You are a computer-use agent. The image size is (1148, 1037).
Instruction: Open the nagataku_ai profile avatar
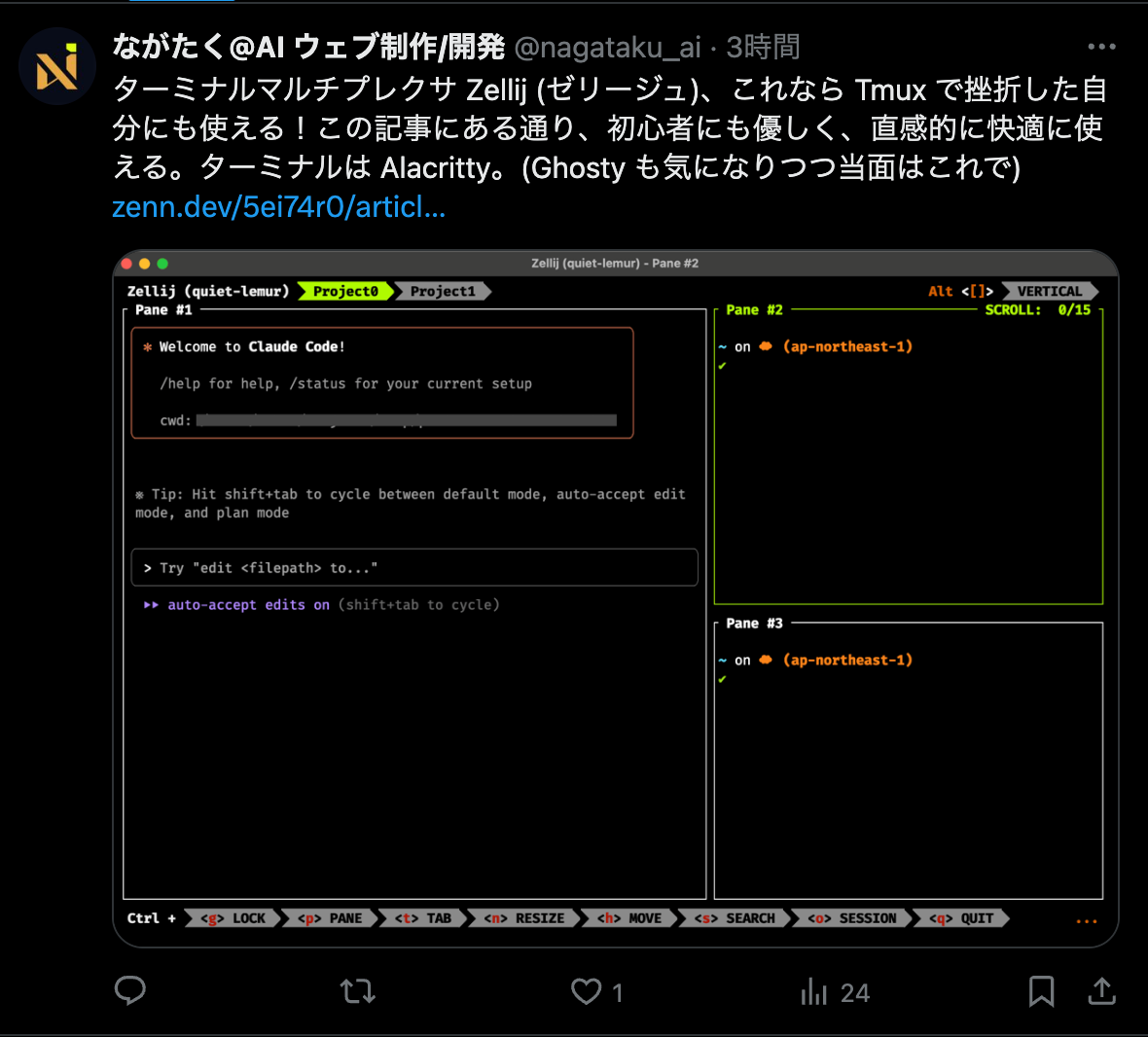tap(57, 66)
